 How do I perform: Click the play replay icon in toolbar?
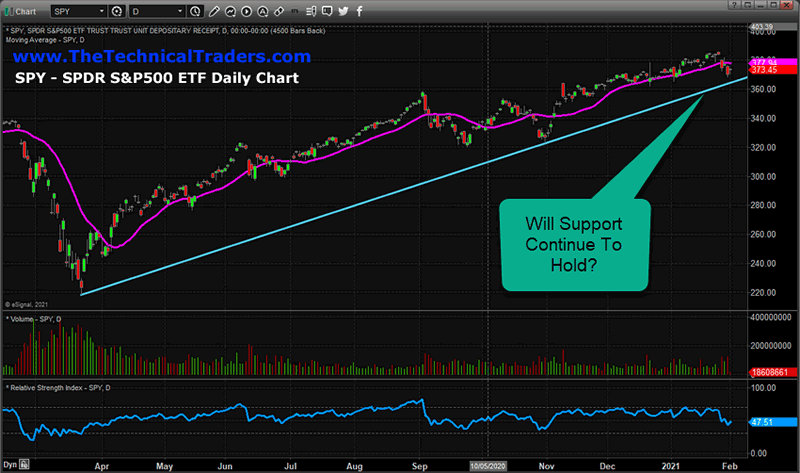(x=246, y=11)
